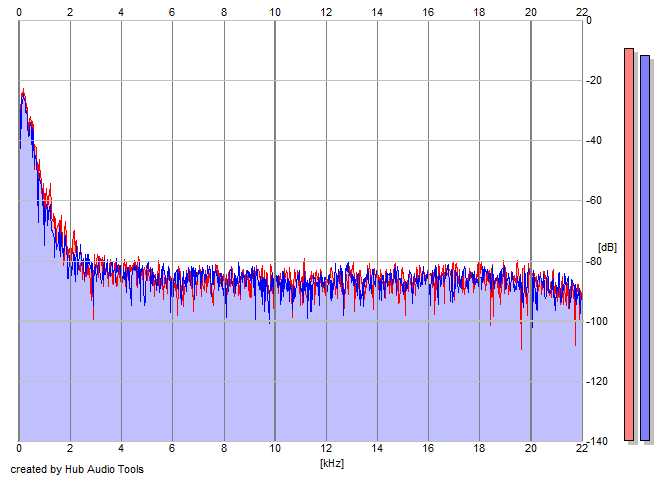Viewport: 664px width, 481px height.
Task: Click the red channel level meter bar
Action: [629, 244]
